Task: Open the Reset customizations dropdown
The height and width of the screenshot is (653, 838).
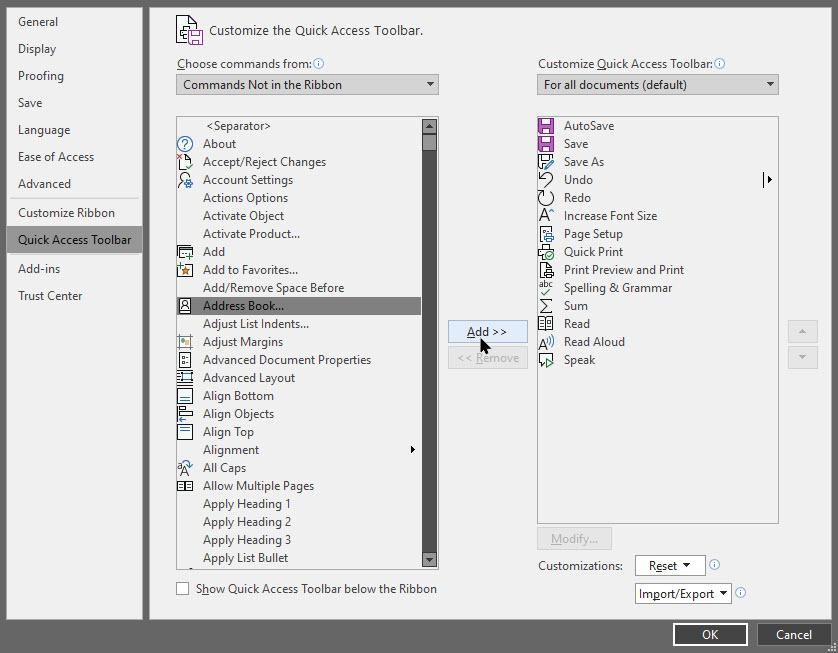Action: [x=670, y=566]
